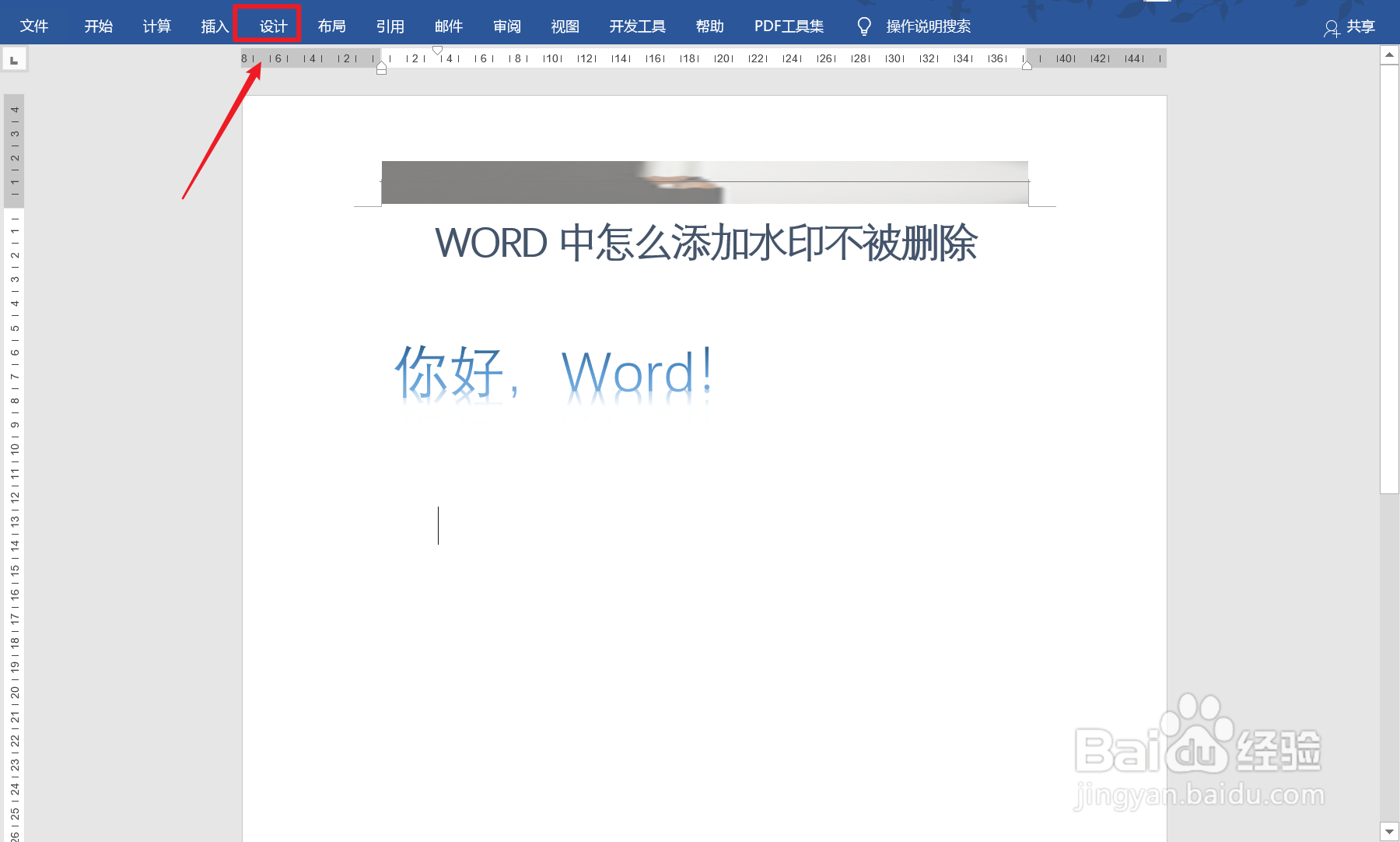
Task: Switch to the PDF工具集 tab
Action: click(788, 24)
